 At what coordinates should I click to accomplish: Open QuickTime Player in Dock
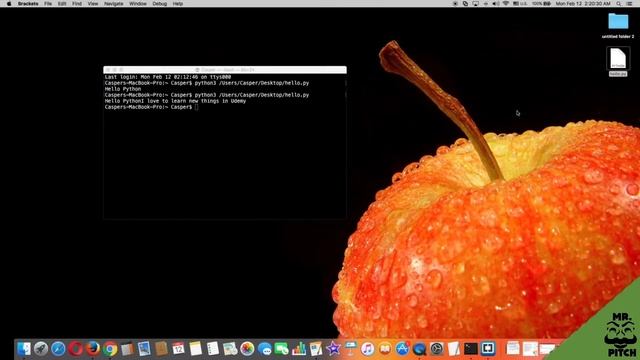(419, 349)
